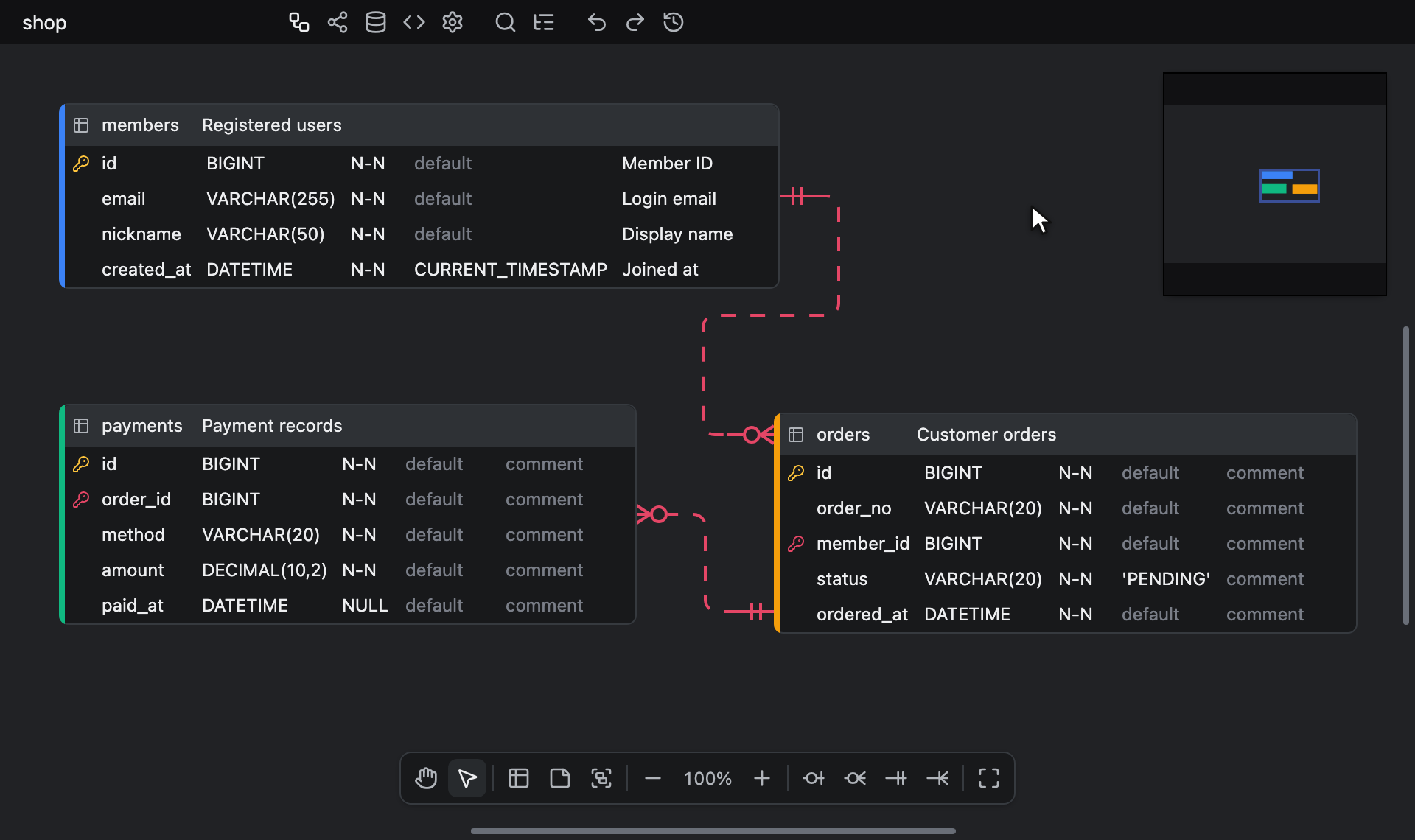
Task: Toggle primary key icon on orders id
Action: pos(796,473)
